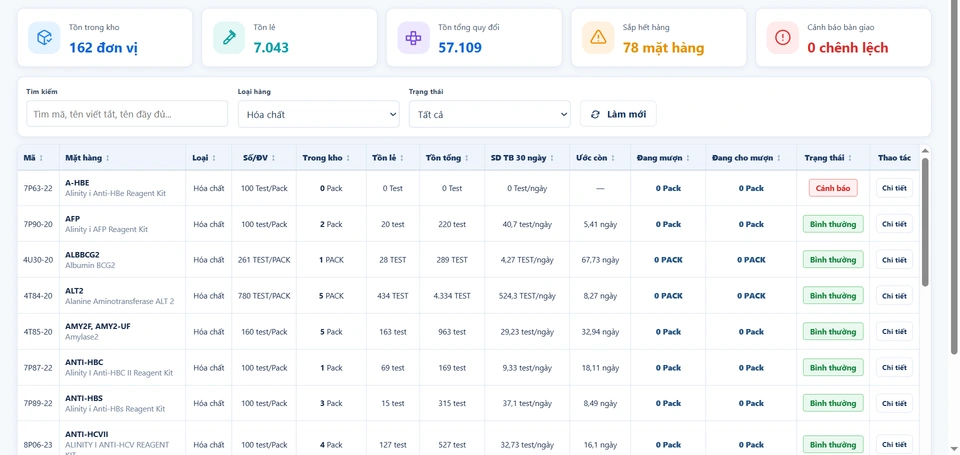Click the Amylase2 description text
Screen dimensions: 960x455
pos(81,337)
